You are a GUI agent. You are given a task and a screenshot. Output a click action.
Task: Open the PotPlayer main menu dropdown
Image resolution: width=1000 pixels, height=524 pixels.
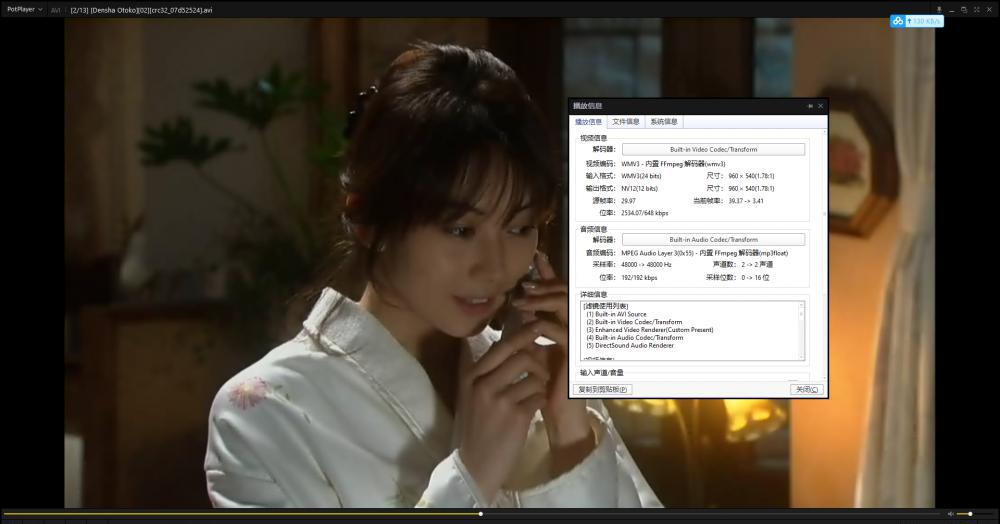pos(24,10)
